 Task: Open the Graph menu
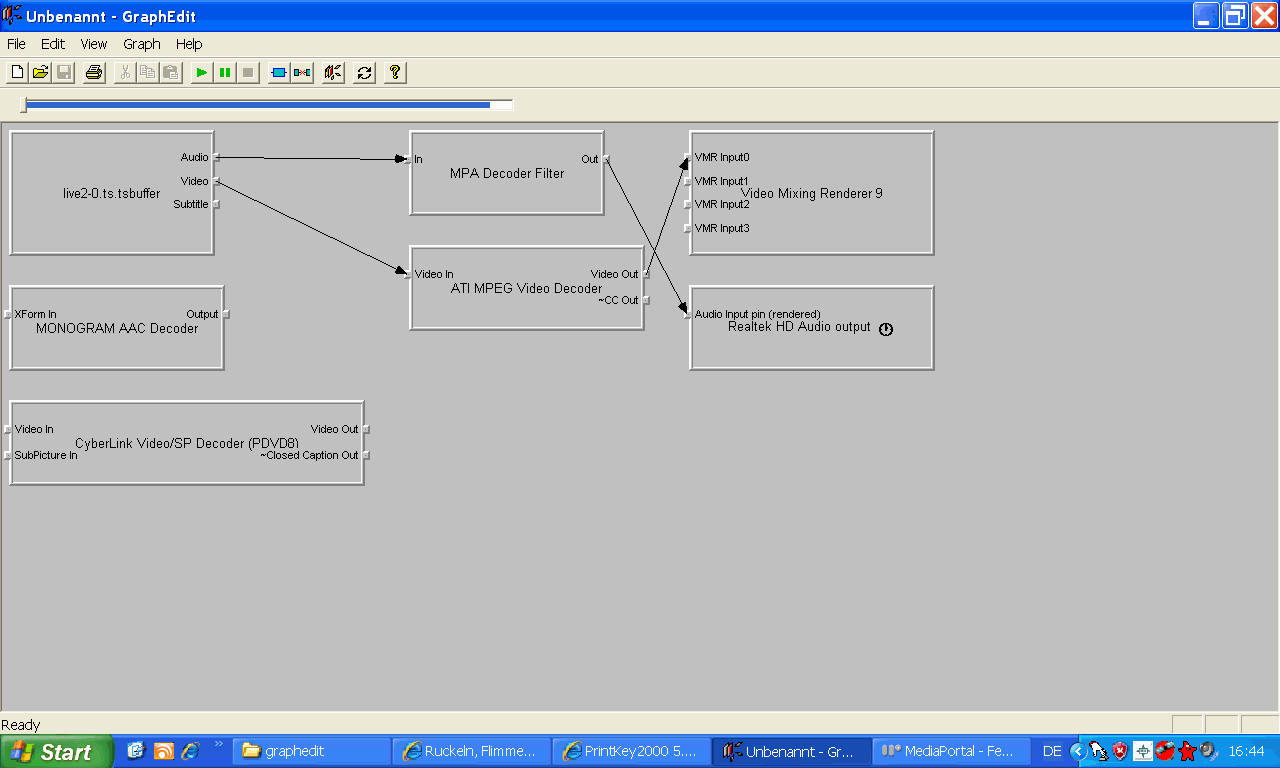pyautogui.click(x=142, y=44)
